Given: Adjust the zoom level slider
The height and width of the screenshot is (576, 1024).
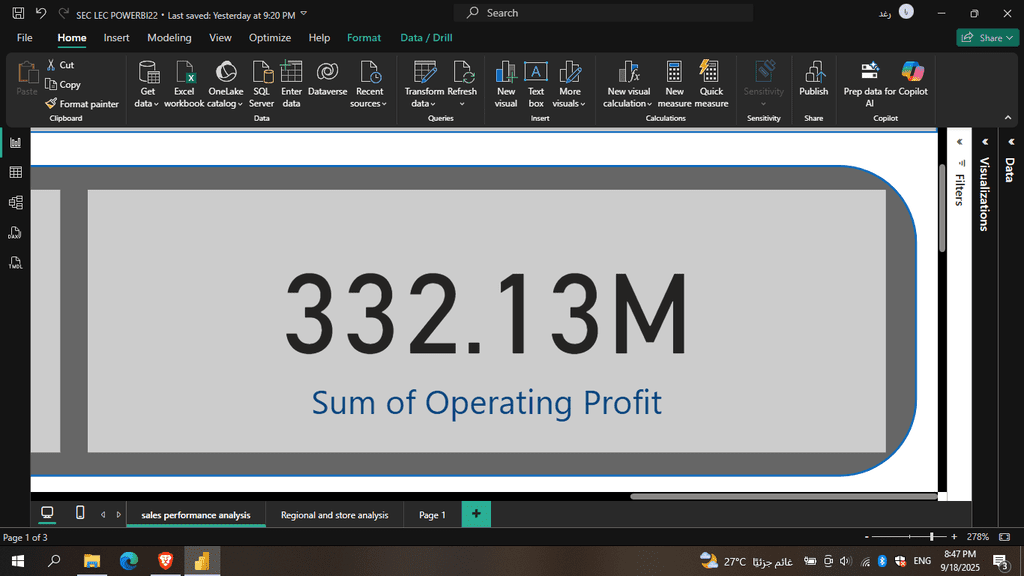Looking at the screenshot, I should pos(931,537).
